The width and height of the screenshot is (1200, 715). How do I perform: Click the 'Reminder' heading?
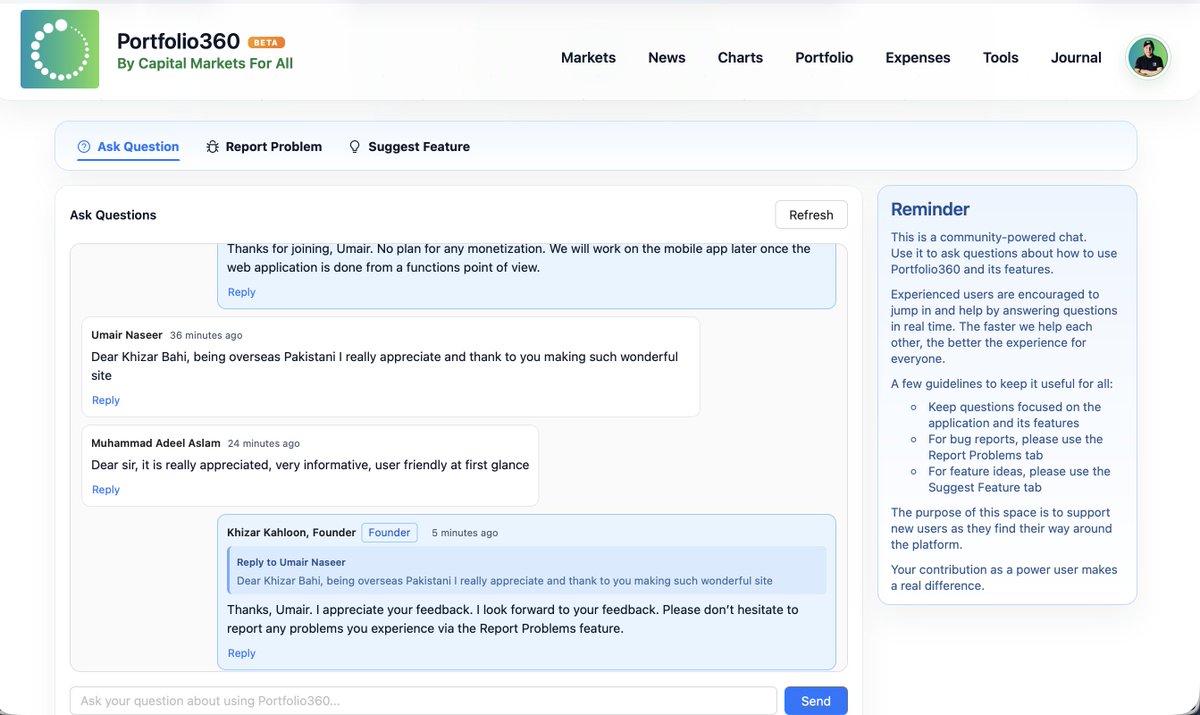point(930,209)
